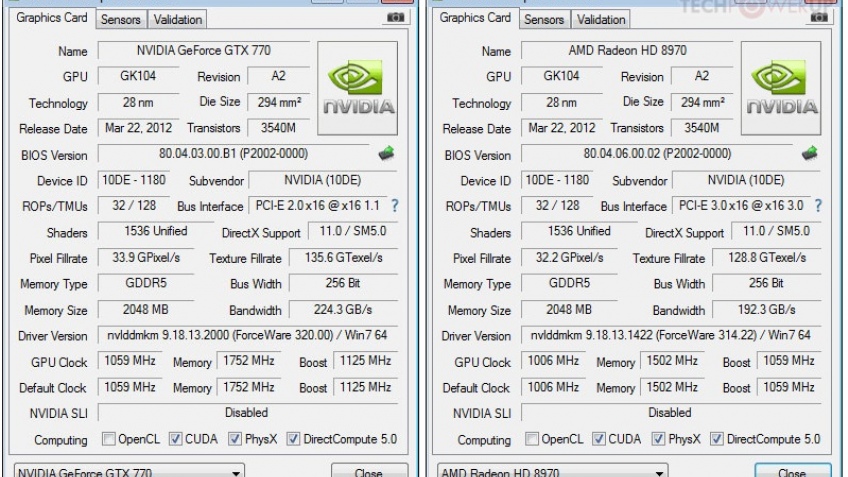Select Graphics Card tab in GTX 770 window

[x=52, y=18]
